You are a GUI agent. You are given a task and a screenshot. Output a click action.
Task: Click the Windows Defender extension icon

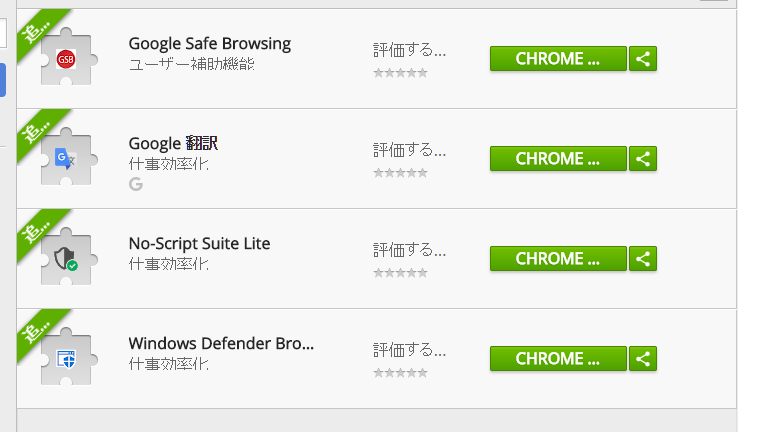click(x=66, y=359)
